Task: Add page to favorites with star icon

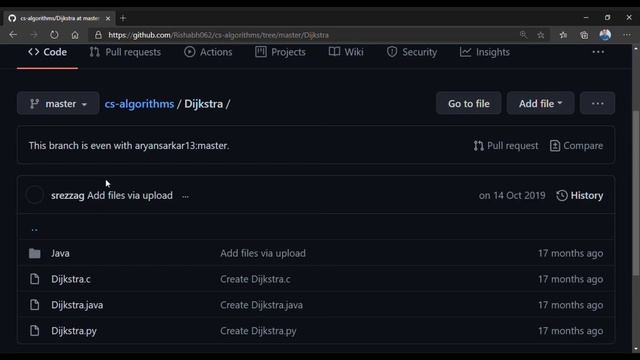Action: 541,35
